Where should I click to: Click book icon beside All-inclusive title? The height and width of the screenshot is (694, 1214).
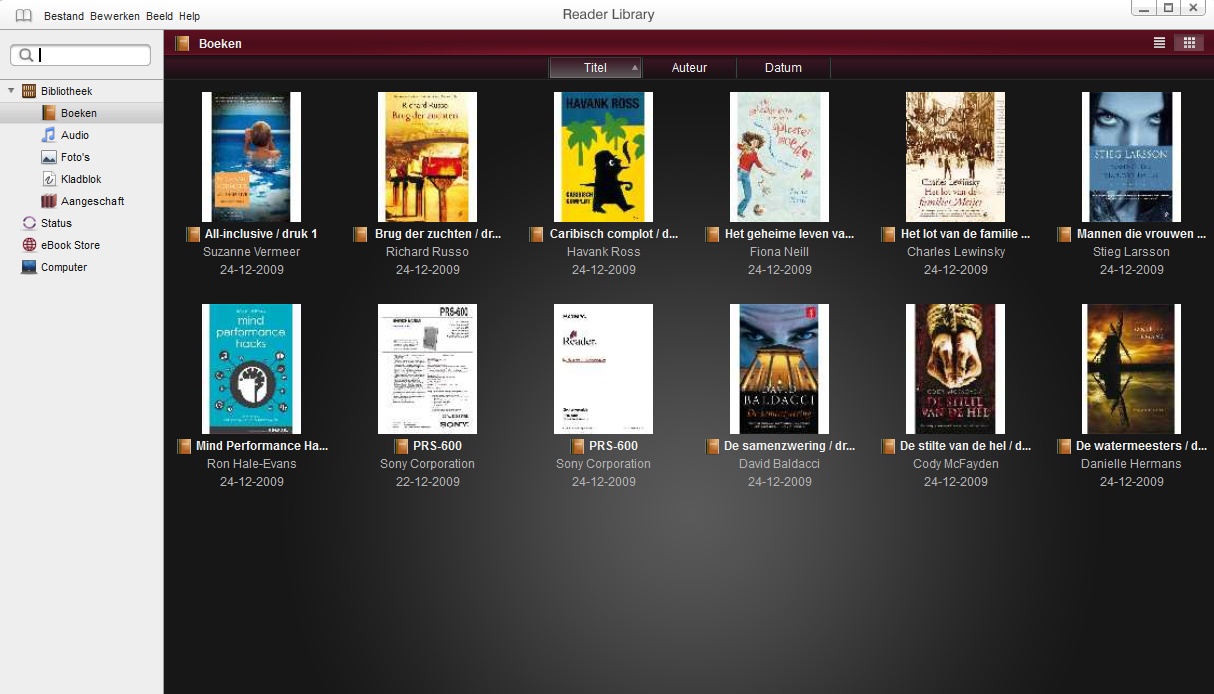(193, 234)
